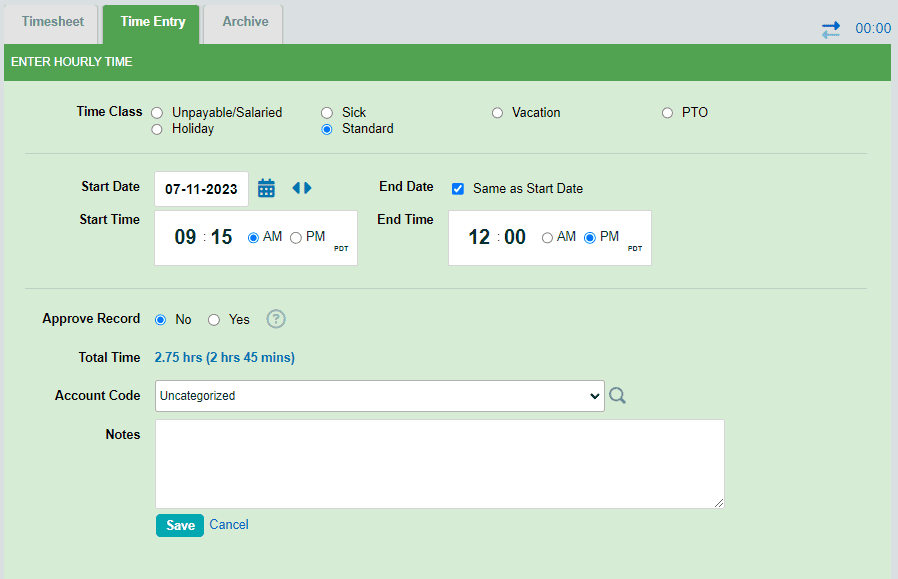The image size is (898, 579).
Task: Search account codes with magnifier icon
Action: point(617,396)
